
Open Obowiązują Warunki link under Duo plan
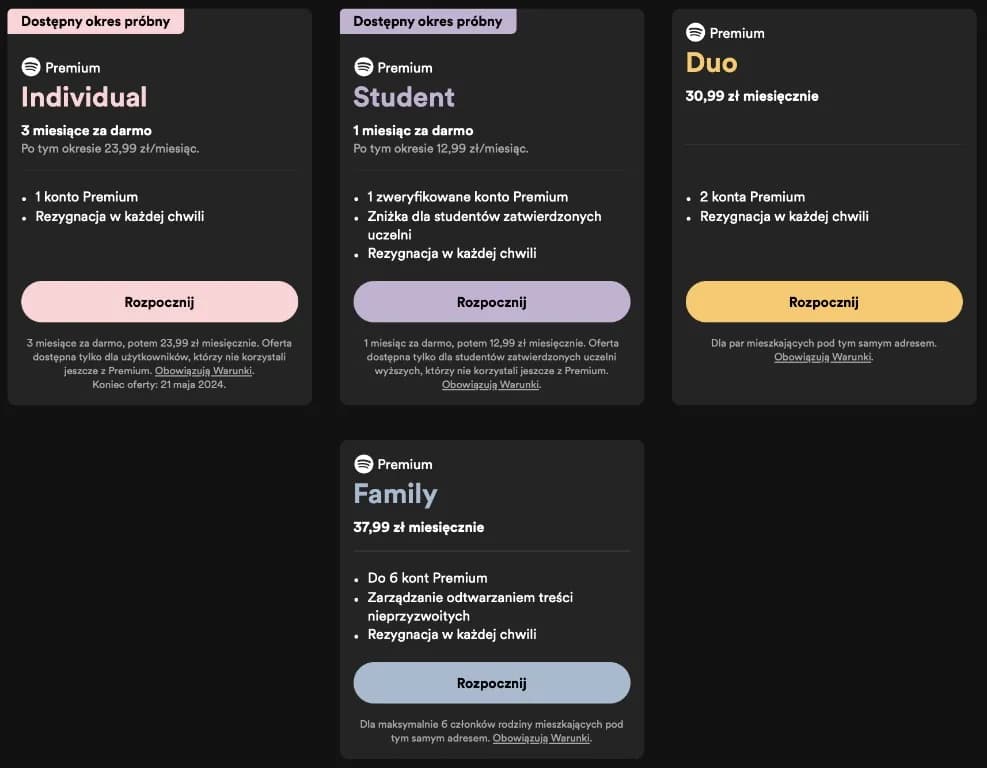[x=823, y=356]
